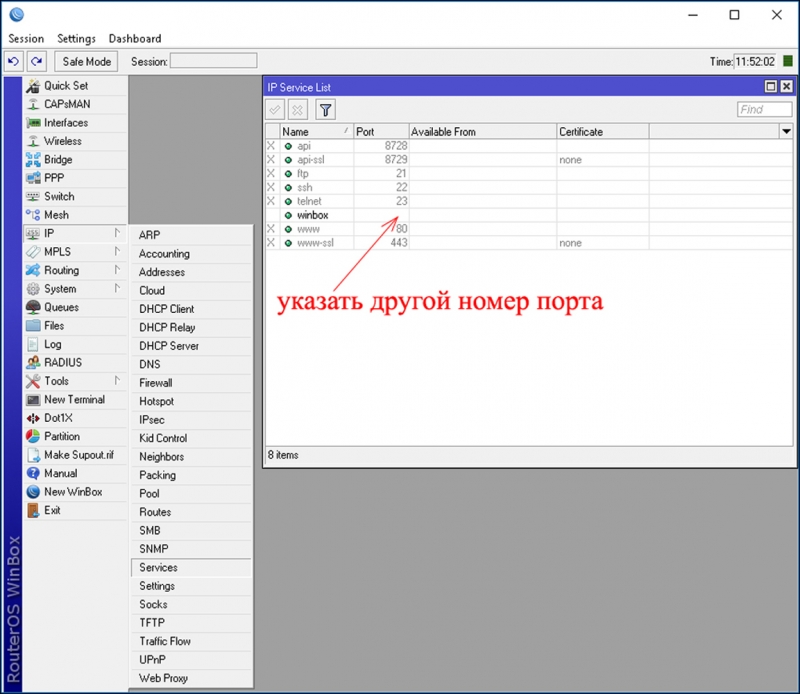Select Firewall in the IP submenu
Image resolution: width=800 pixels, height=694 pixels.
(x=156, y=382)
